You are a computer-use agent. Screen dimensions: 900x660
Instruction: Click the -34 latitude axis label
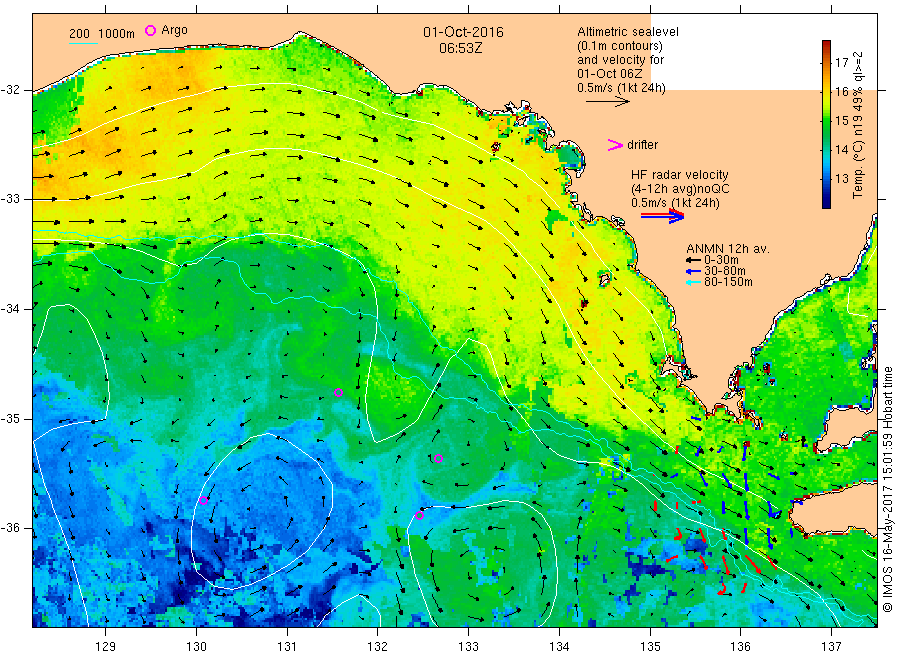pos(10,309)
